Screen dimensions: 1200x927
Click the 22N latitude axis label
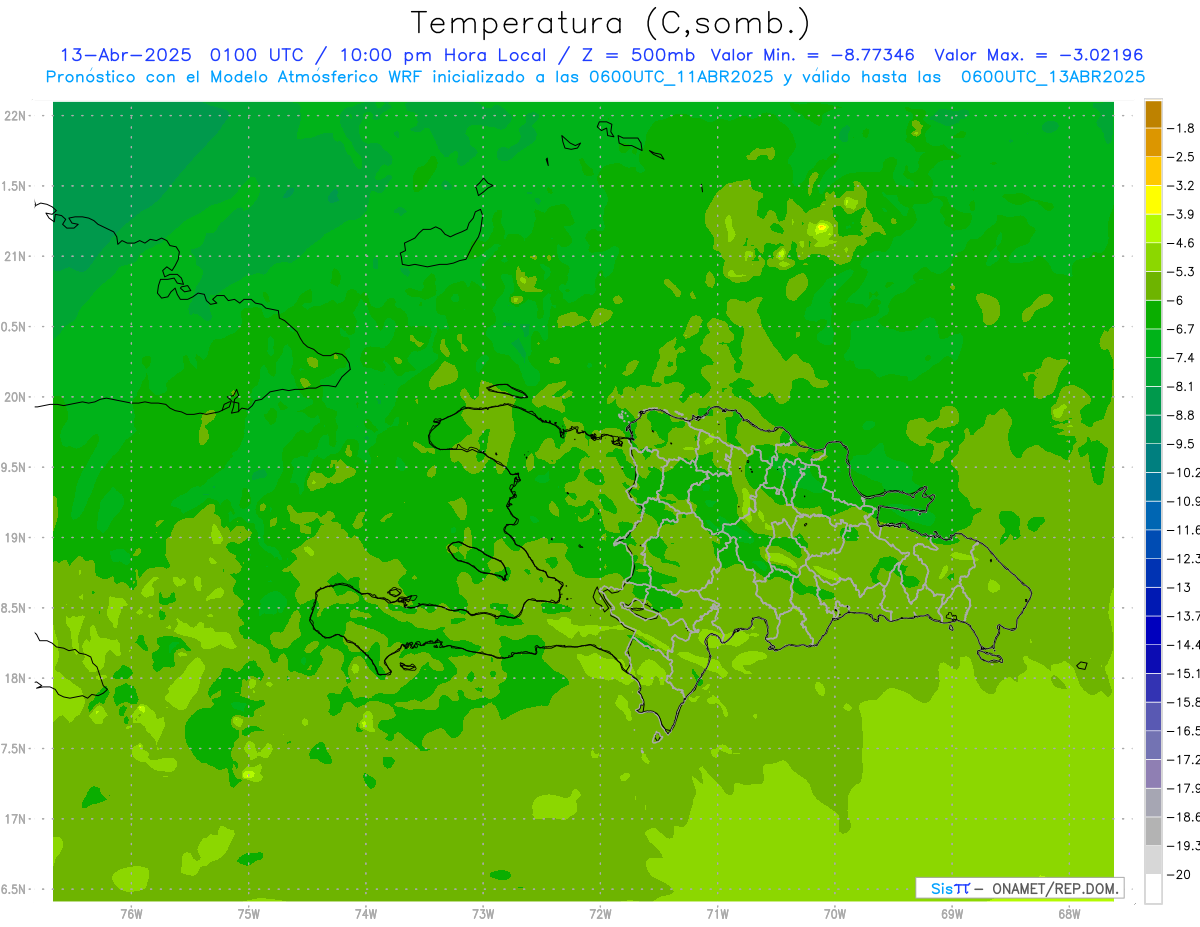point(15,116)
